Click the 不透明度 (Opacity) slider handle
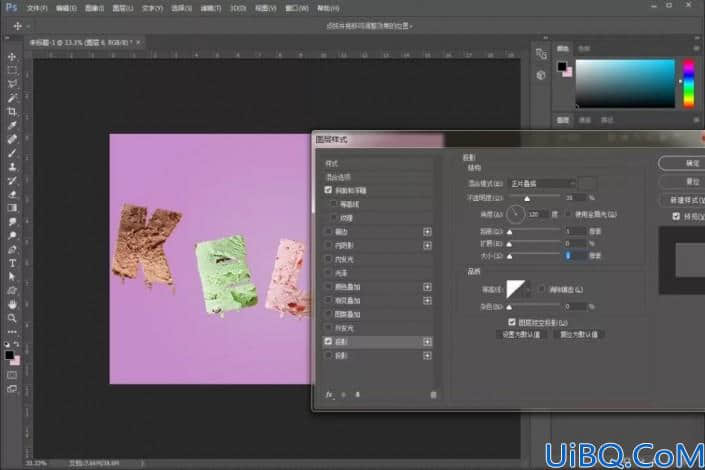 (x=527, y=198)
